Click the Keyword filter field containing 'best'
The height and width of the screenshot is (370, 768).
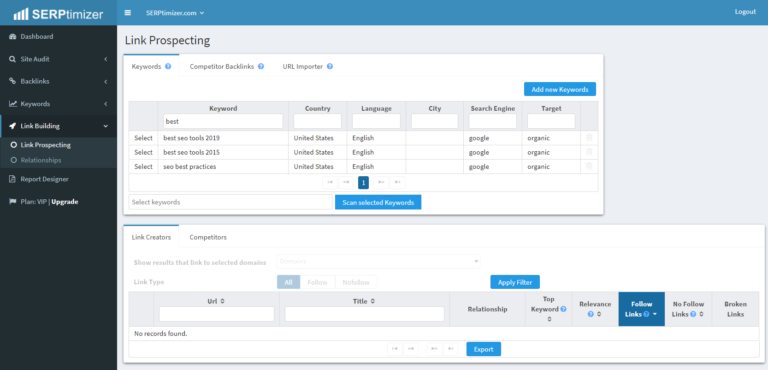coord(223,121)
